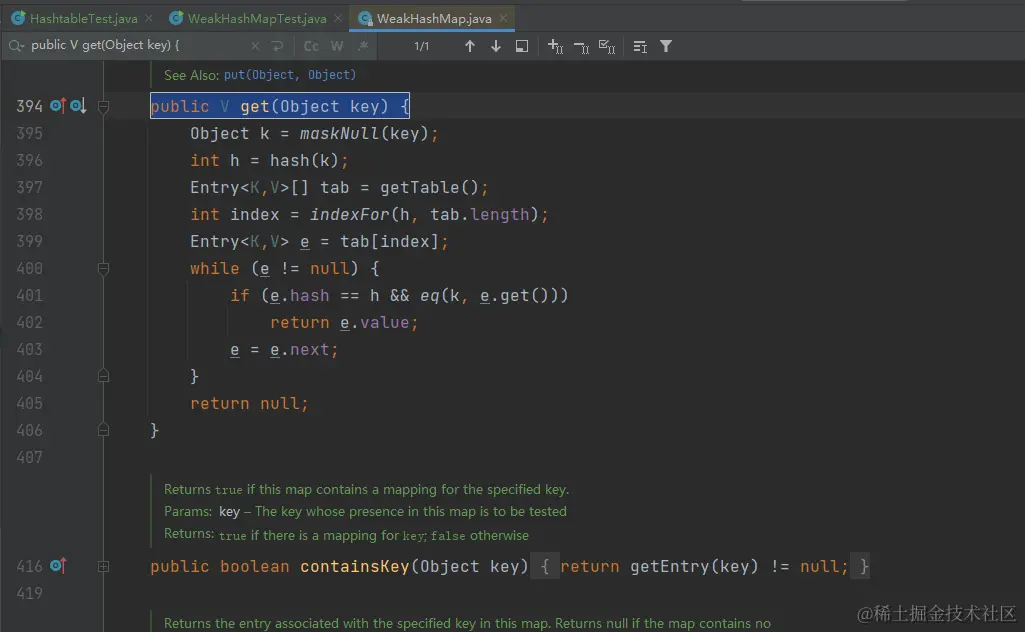Click the overriding method icon on line 394
1025x632 pixels.
coord(58,106)
